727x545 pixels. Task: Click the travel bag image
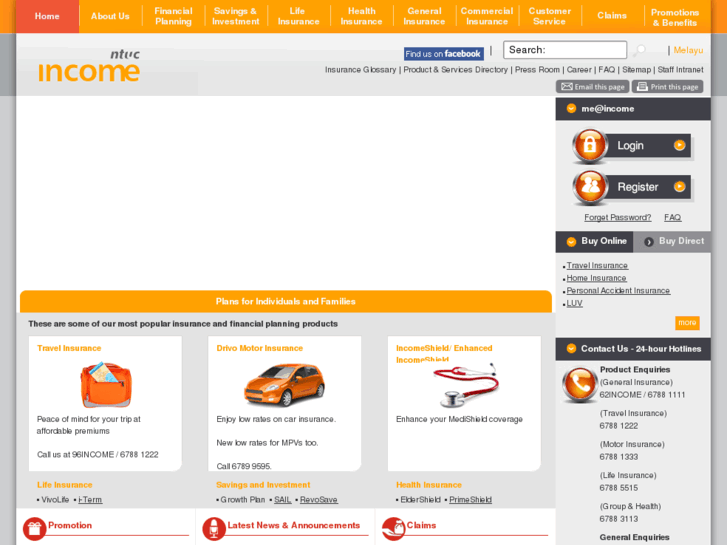[106, 385]
